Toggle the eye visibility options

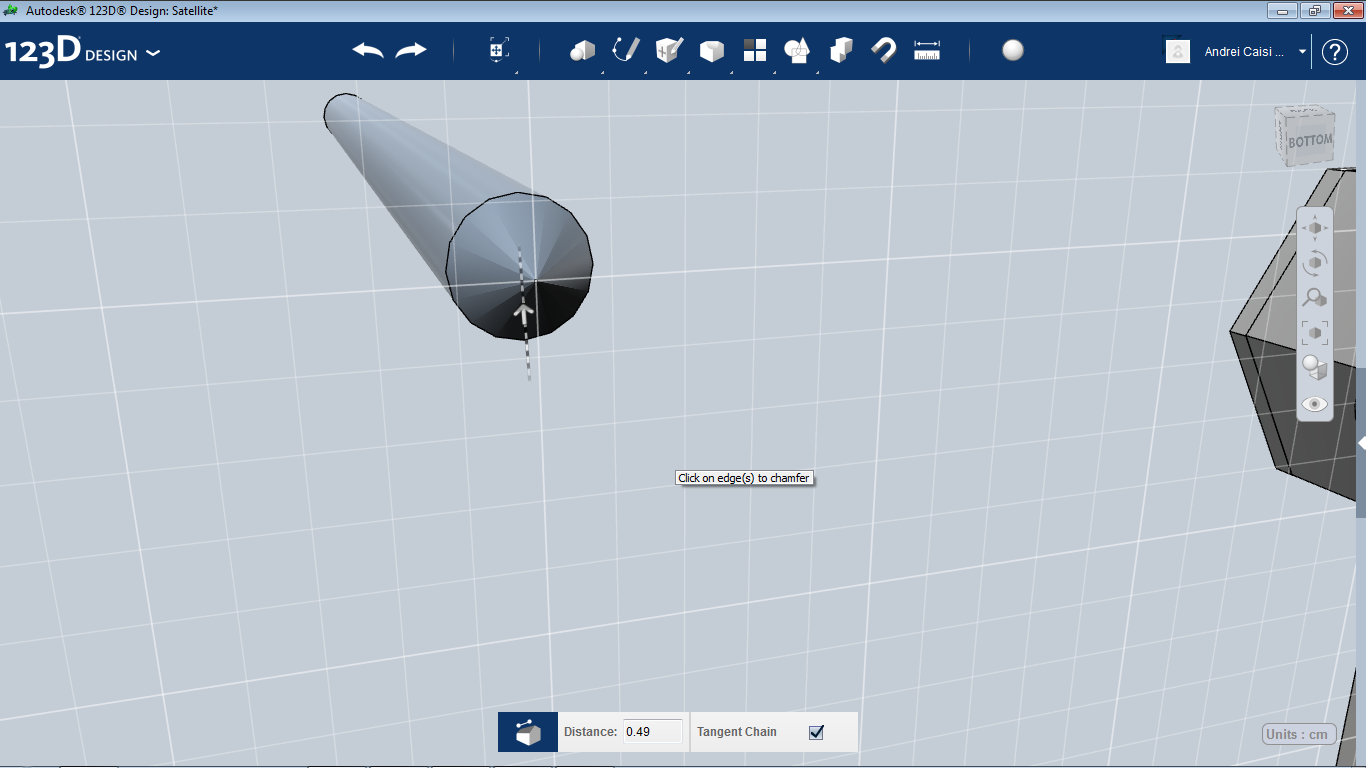tap(1315, 404)
